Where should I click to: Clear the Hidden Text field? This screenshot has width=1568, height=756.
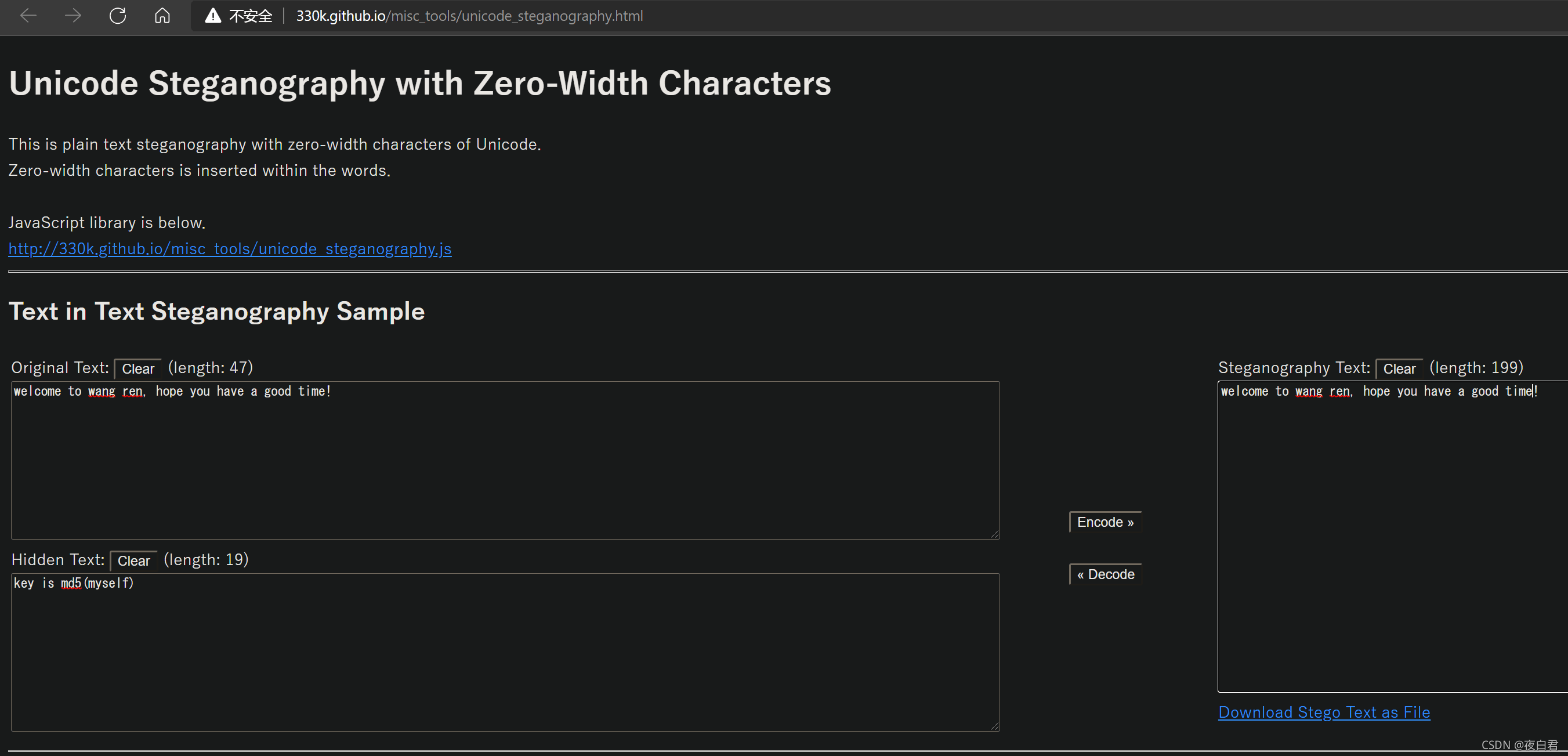pos(133,560)
